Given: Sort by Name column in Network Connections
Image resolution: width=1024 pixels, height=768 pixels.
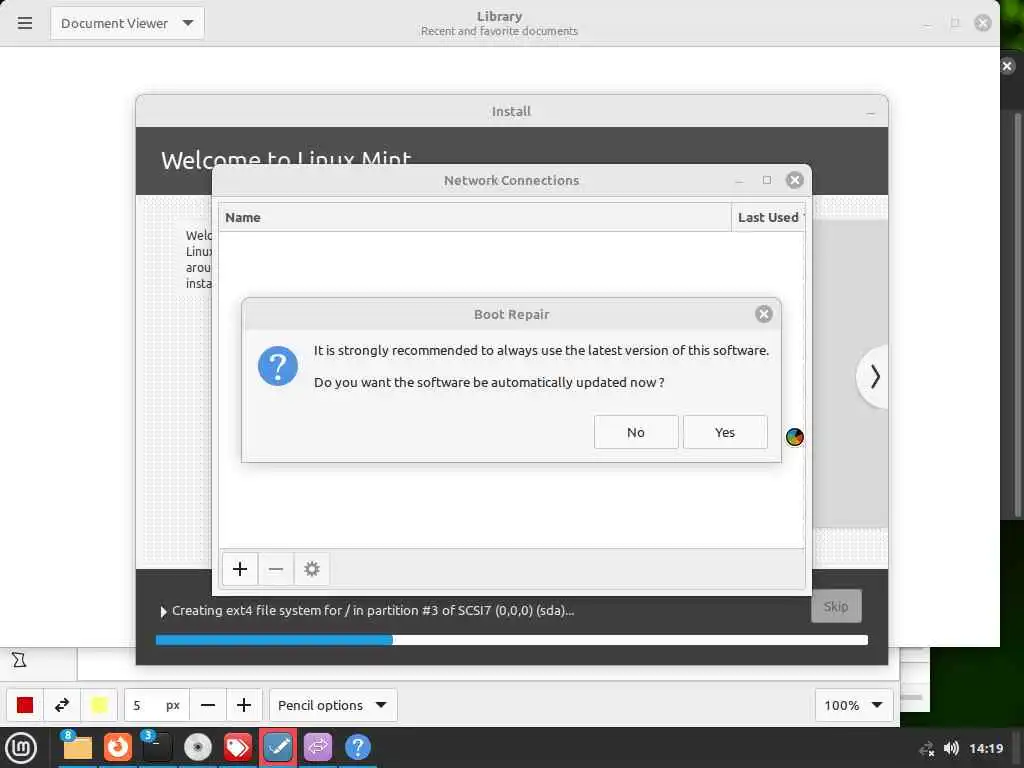Looking at the screenshot, I should (x=475, y=217).
